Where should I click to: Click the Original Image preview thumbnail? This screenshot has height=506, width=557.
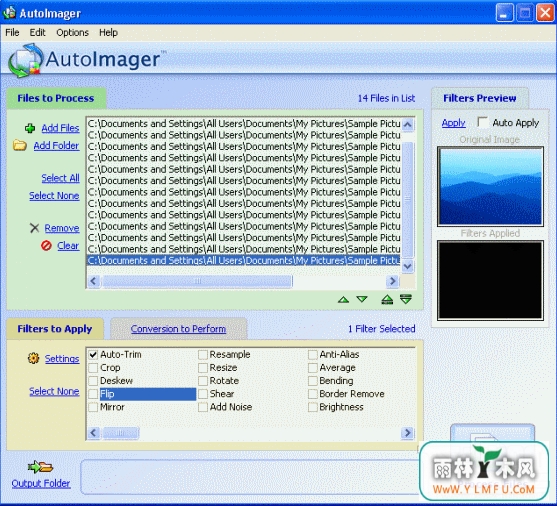(x=490, y=186)
